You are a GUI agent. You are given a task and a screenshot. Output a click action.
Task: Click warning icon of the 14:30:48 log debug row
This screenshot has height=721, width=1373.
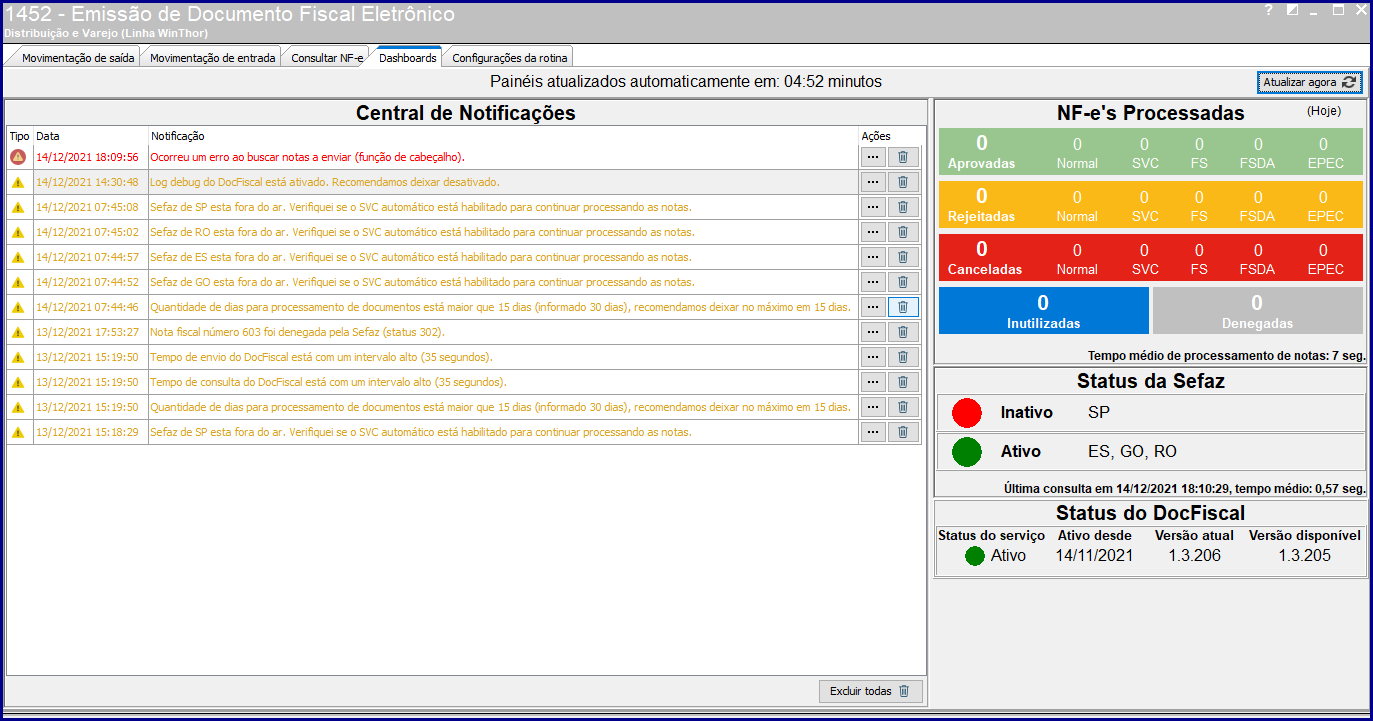tap(18, 182)
